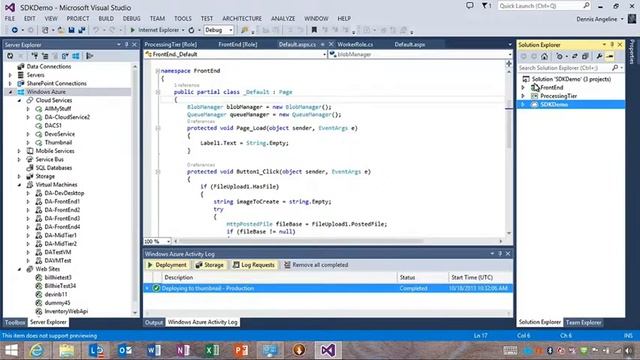Click the notifications flag icon

pyautogui.click(x=486, y=6)
